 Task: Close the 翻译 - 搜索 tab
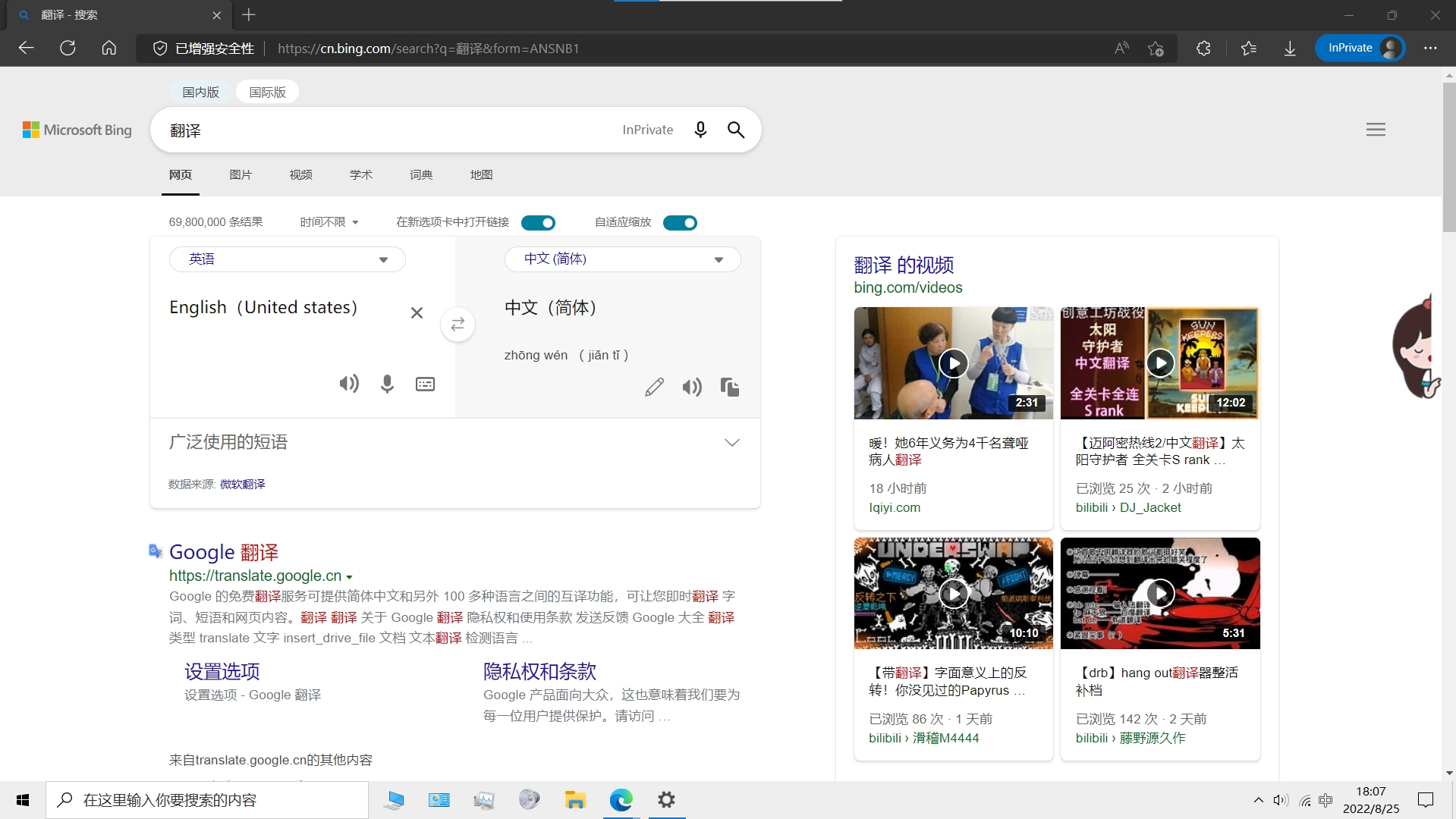pos(217,15)
